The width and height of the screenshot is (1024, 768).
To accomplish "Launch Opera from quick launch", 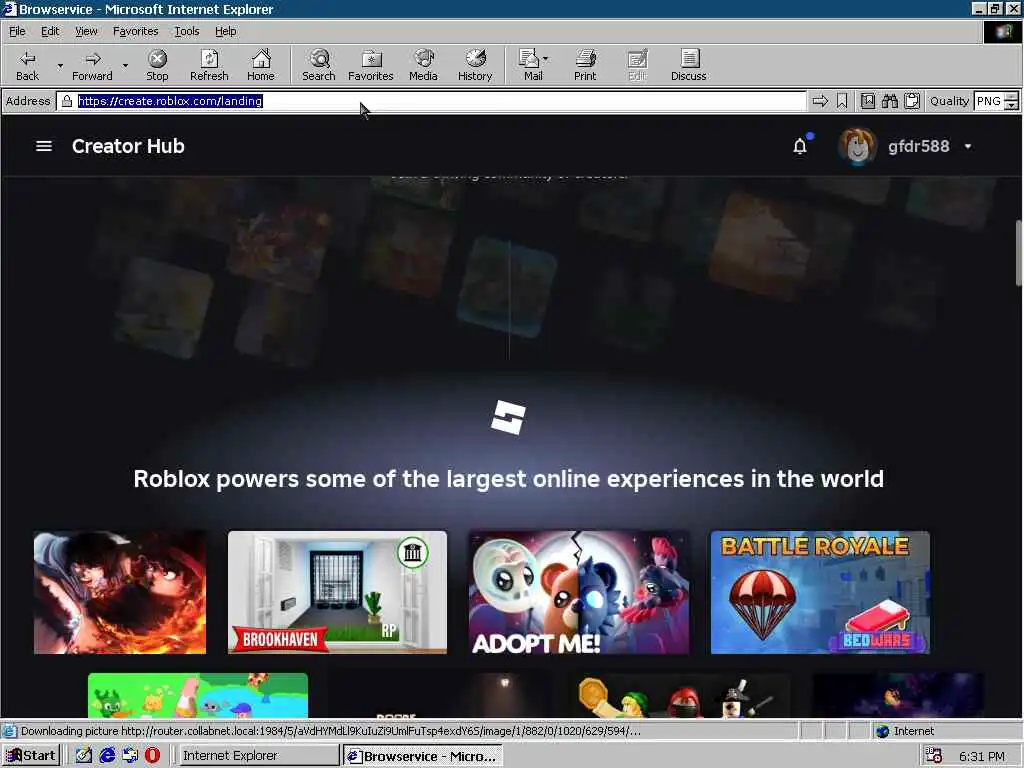I will pos(152,756).
